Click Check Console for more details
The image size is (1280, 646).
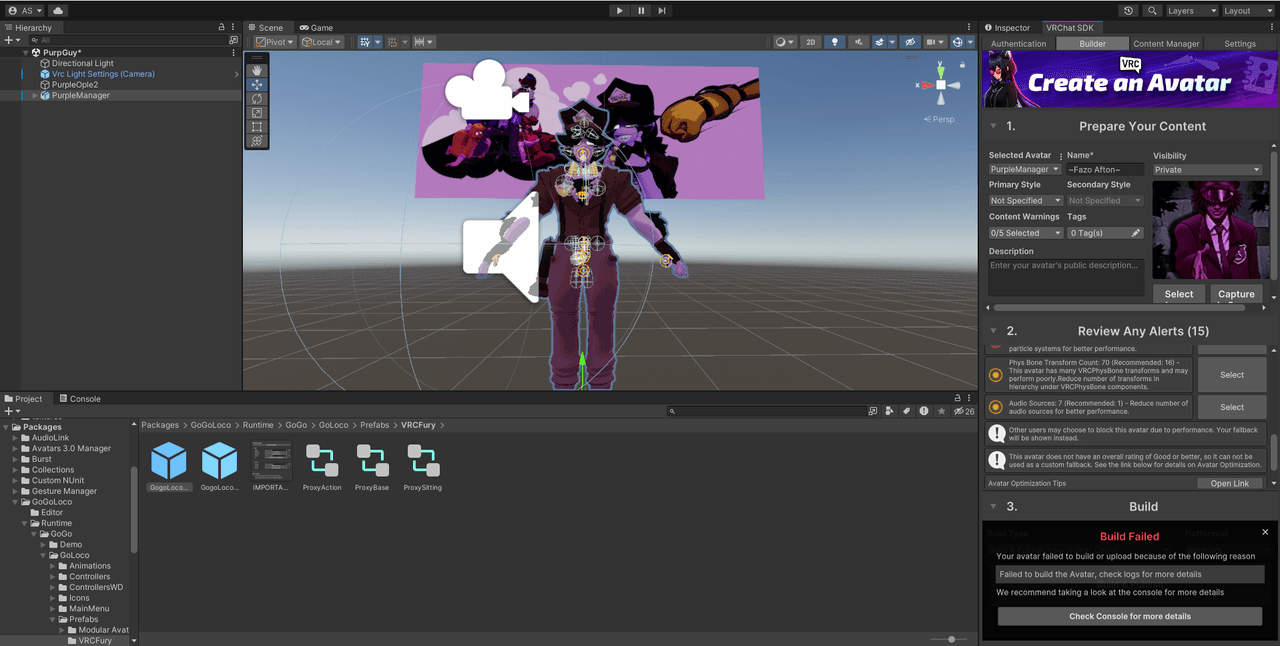point(1130,616)
